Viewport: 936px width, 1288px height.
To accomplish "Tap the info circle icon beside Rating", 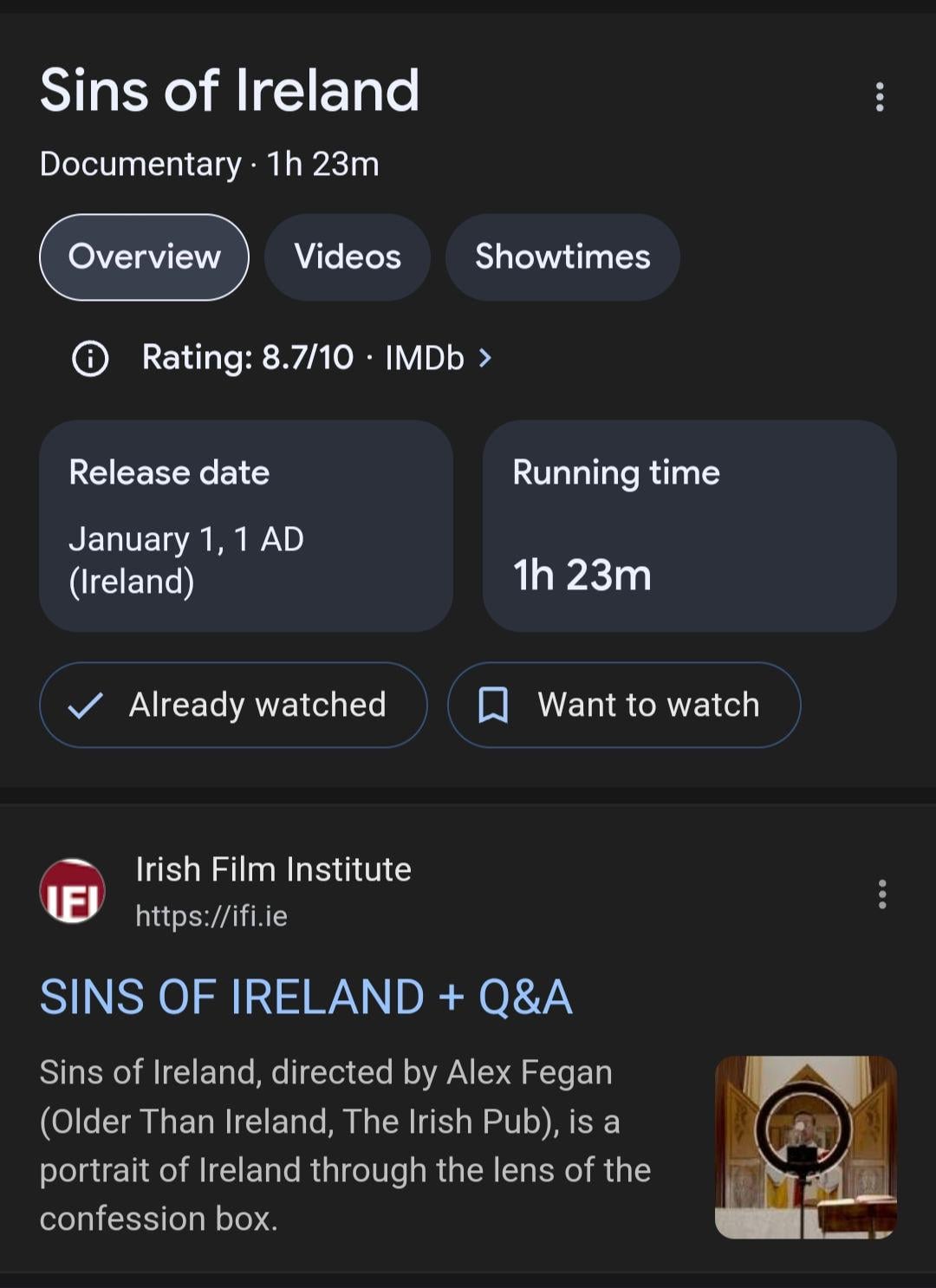I will point(90,358).
